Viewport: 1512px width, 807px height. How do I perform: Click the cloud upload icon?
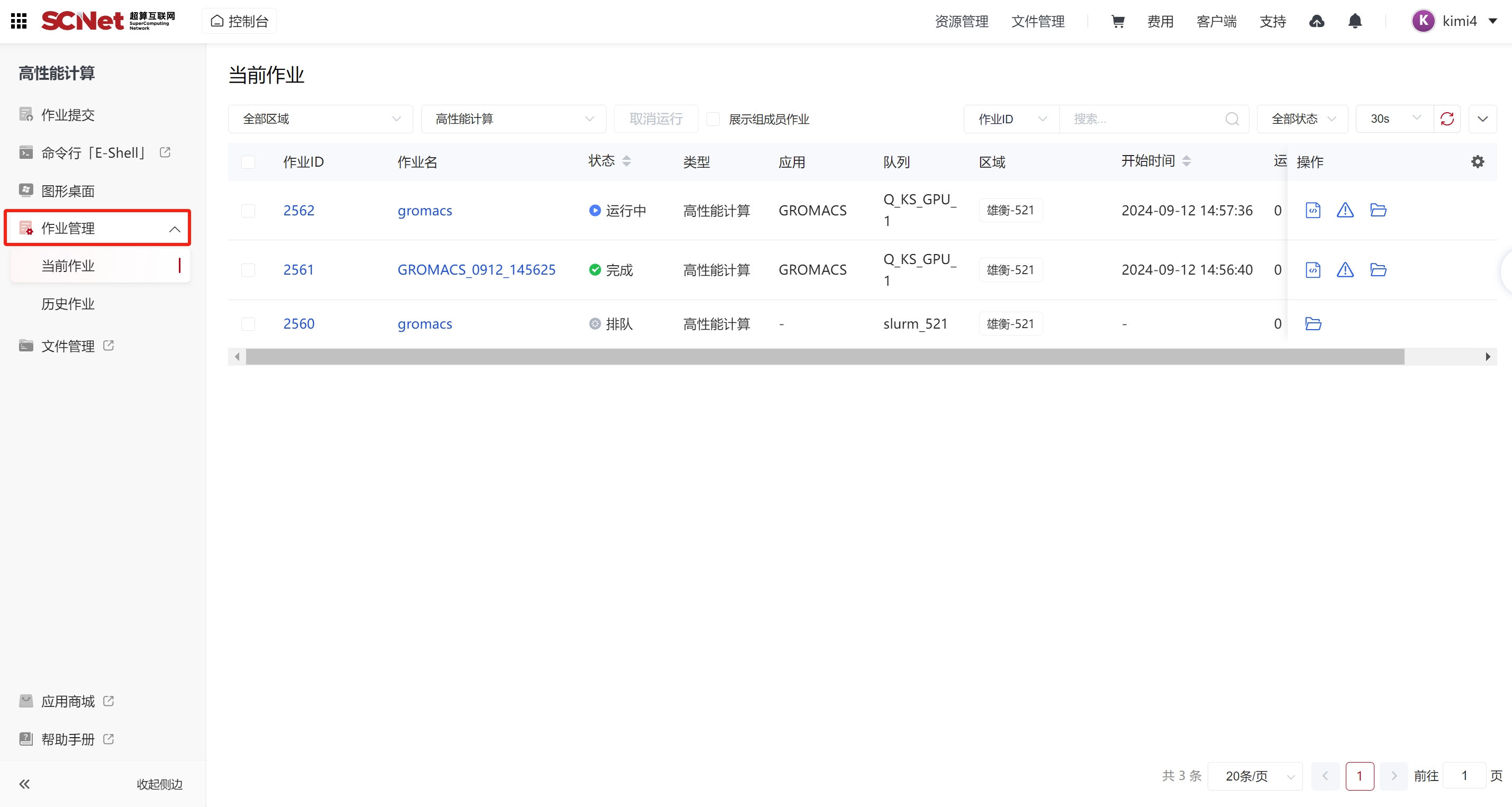[1317, 21]
